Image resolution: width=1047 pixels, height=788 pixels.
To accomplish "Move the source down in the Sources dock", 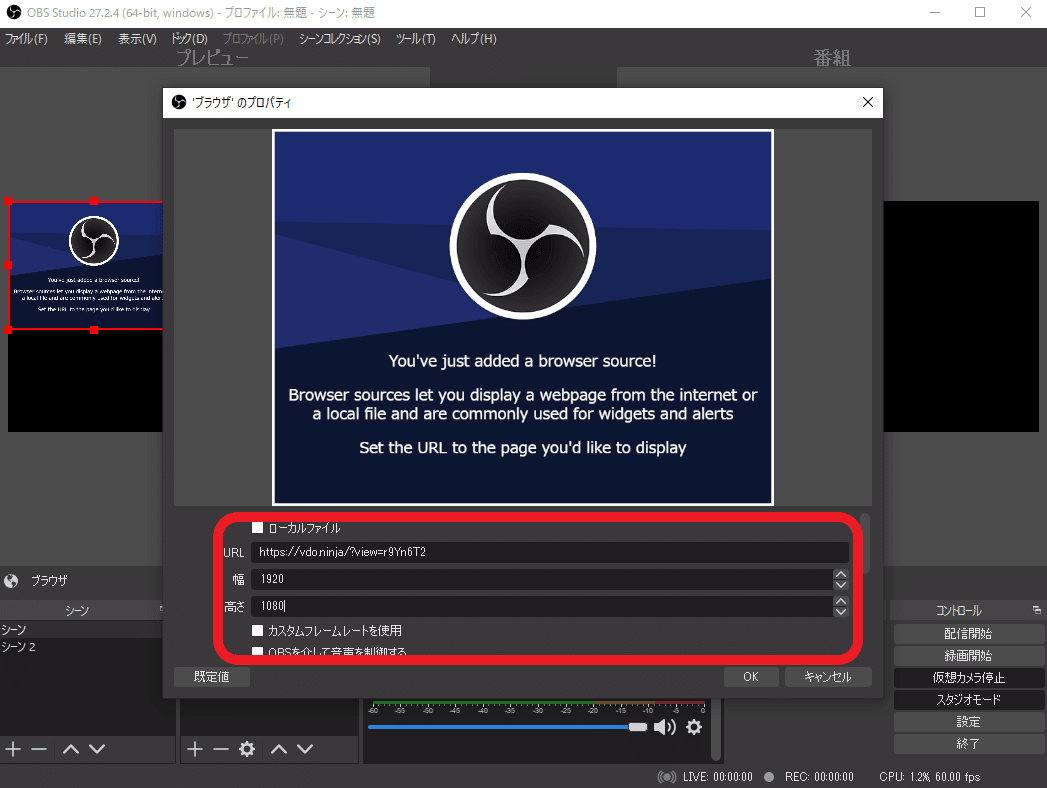I will click(x=305, y=749).
